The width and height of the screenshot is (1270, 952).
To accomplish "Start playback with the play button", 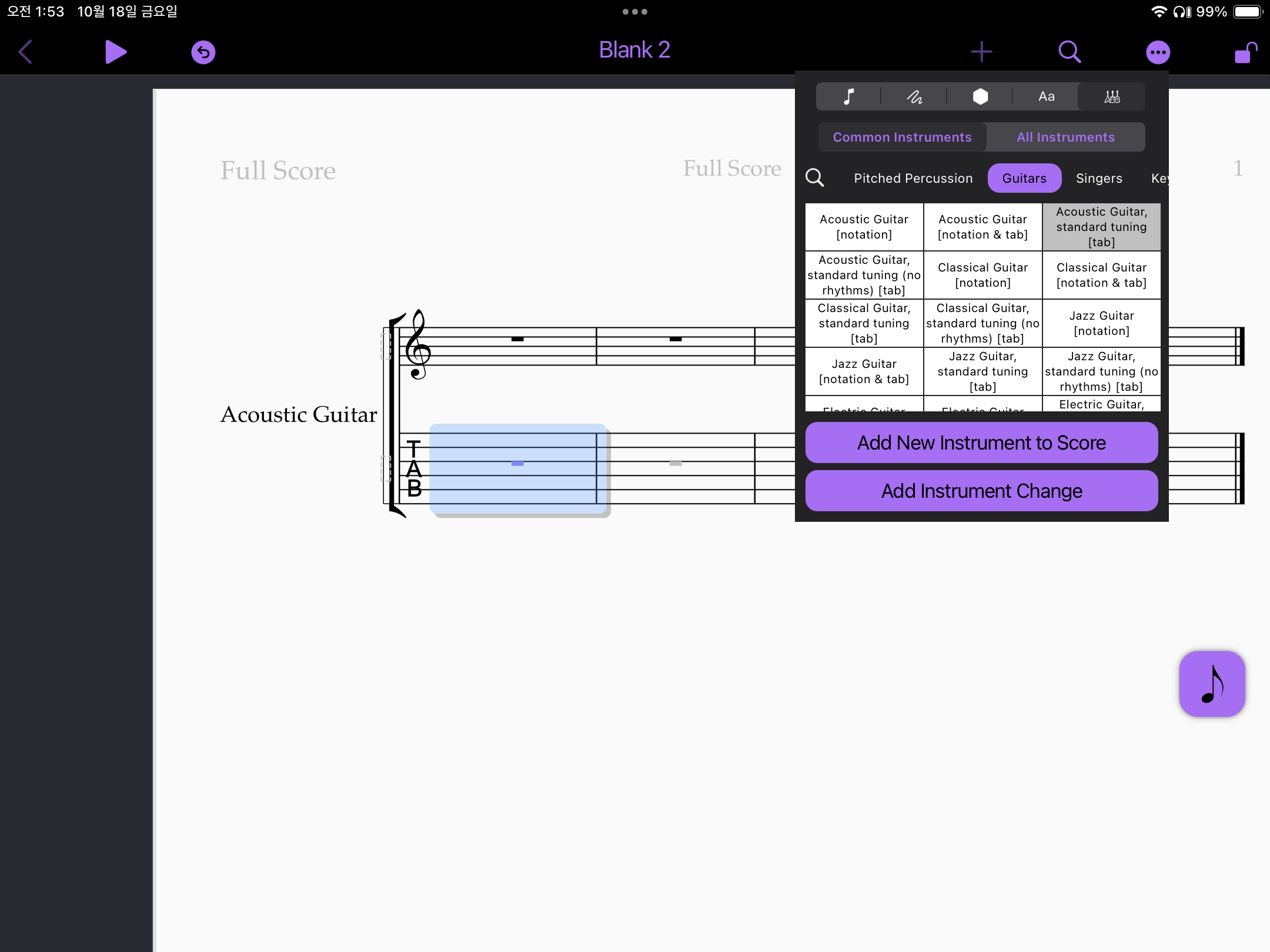I will (x=116, y=52).
